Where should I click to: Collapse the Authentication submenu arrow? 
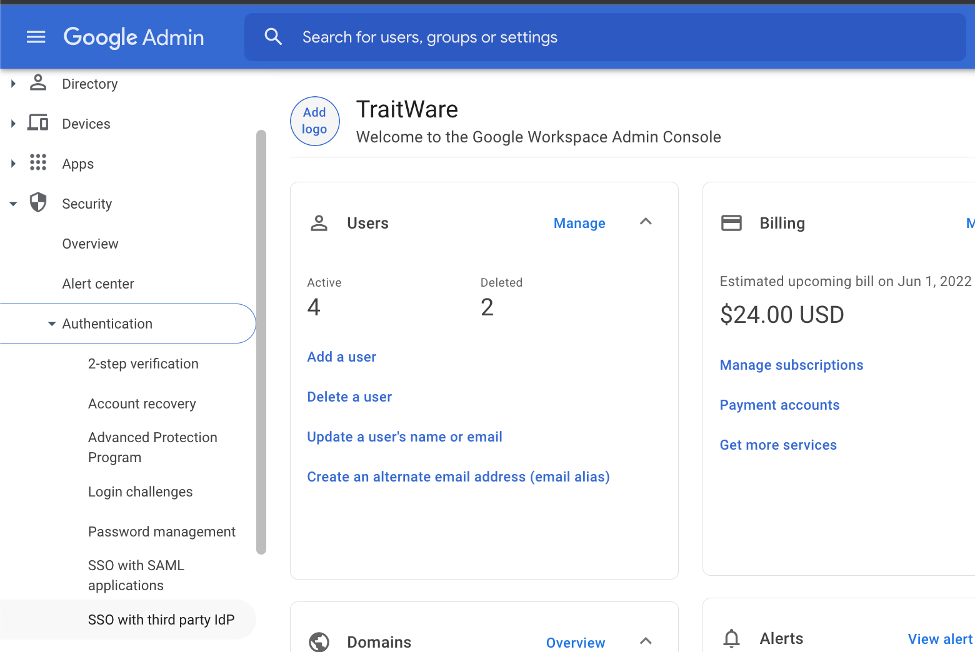(52, 324)
